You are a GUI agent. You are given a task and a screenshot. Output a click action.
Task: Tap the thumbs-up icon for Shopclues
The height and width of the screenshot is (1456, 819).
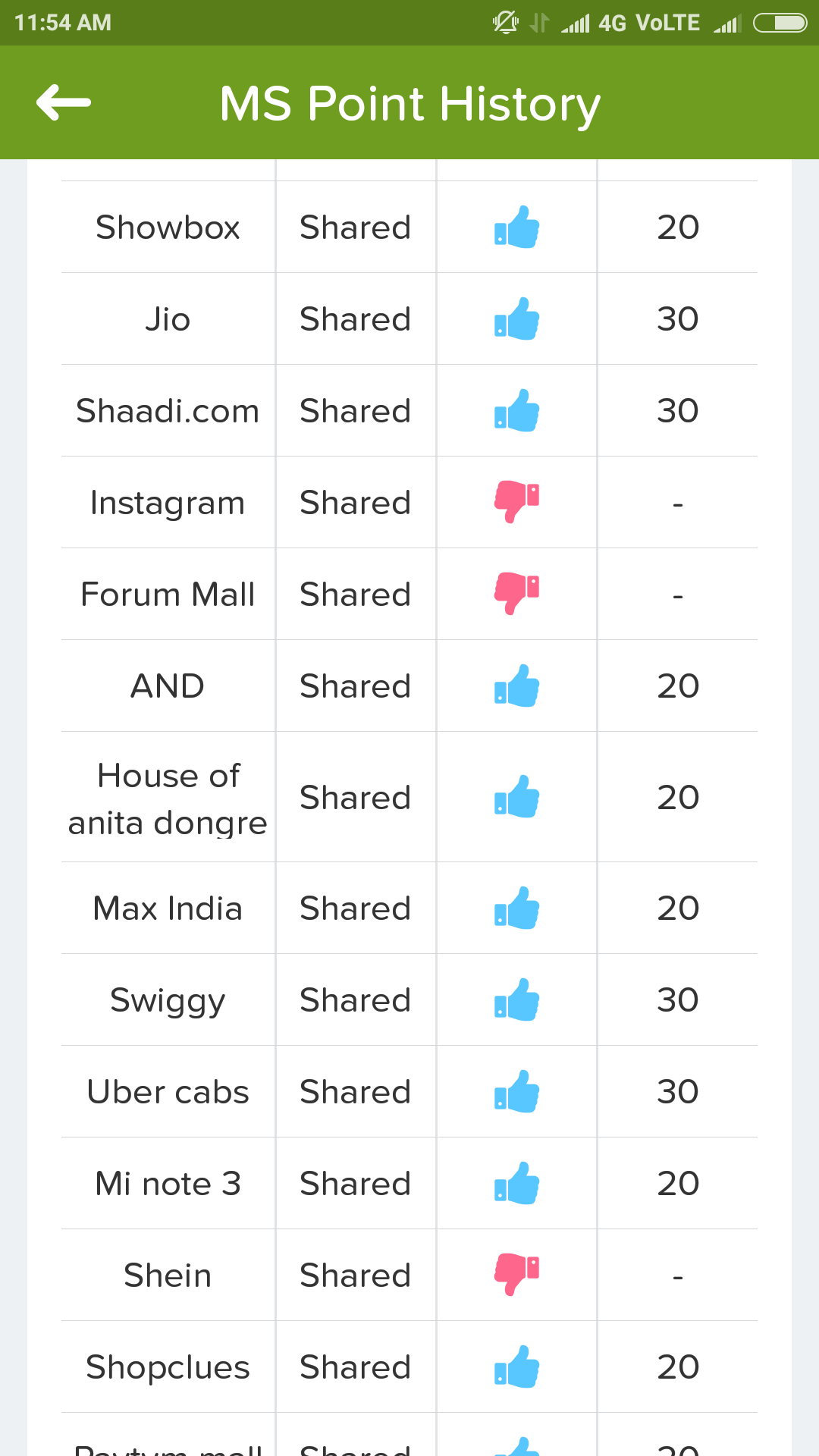[x=516, y=1367]
